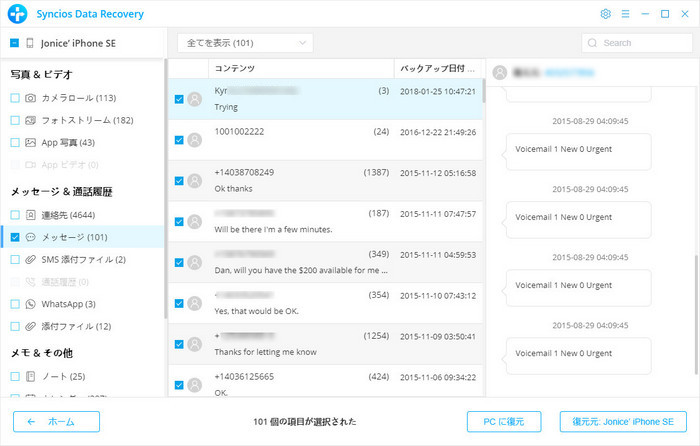This screenshot has height=446, width=700.
Task: Go back with the ホーム button
Action: pyautogui.click(x=56, y=421)
